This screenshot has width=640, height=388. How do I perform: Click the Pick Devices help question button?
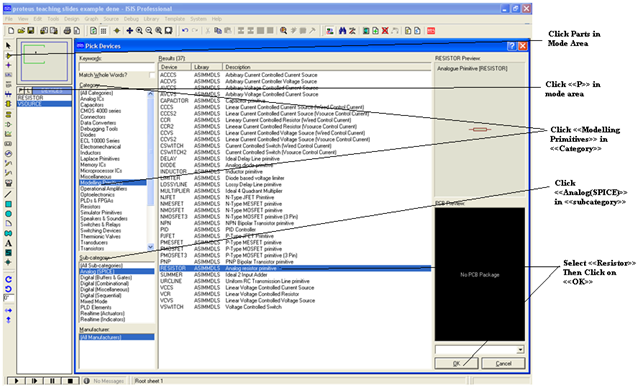click(x=511, y=46)
